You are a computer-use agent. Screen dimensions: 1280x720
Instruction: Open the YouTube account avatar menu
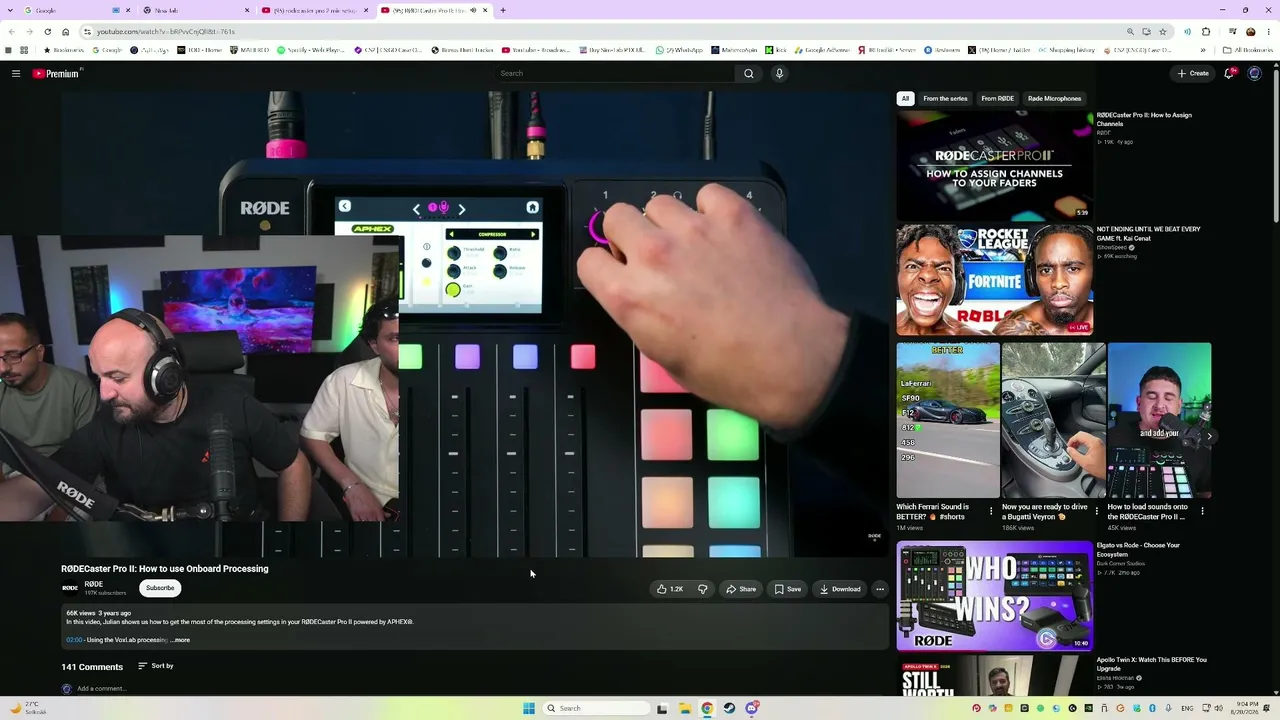1255,73
